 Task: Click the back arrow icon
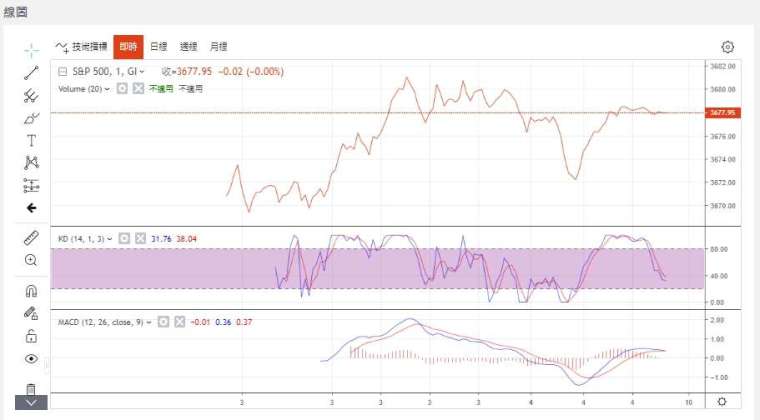32,208
